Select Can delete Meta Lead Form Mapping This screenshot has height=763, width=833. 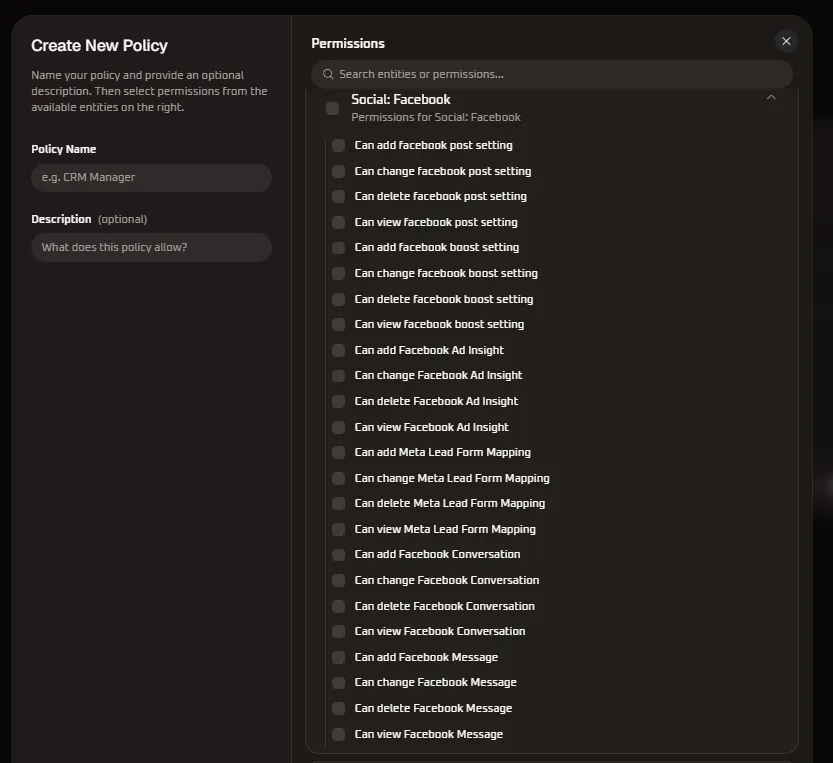pyautogui.click(x=338, y=503)
